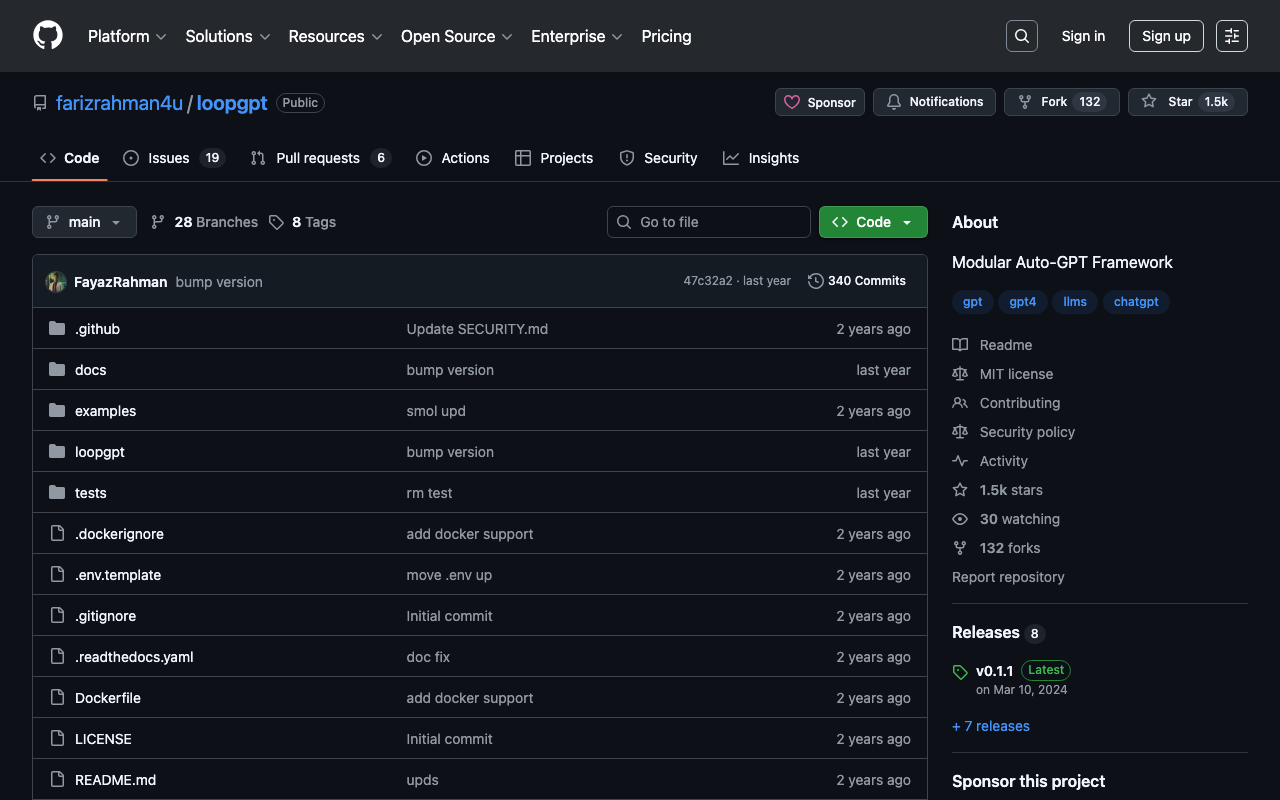Sponsor the project with heart button
This screenshot has height=800, width=1280.
point(820,102)
